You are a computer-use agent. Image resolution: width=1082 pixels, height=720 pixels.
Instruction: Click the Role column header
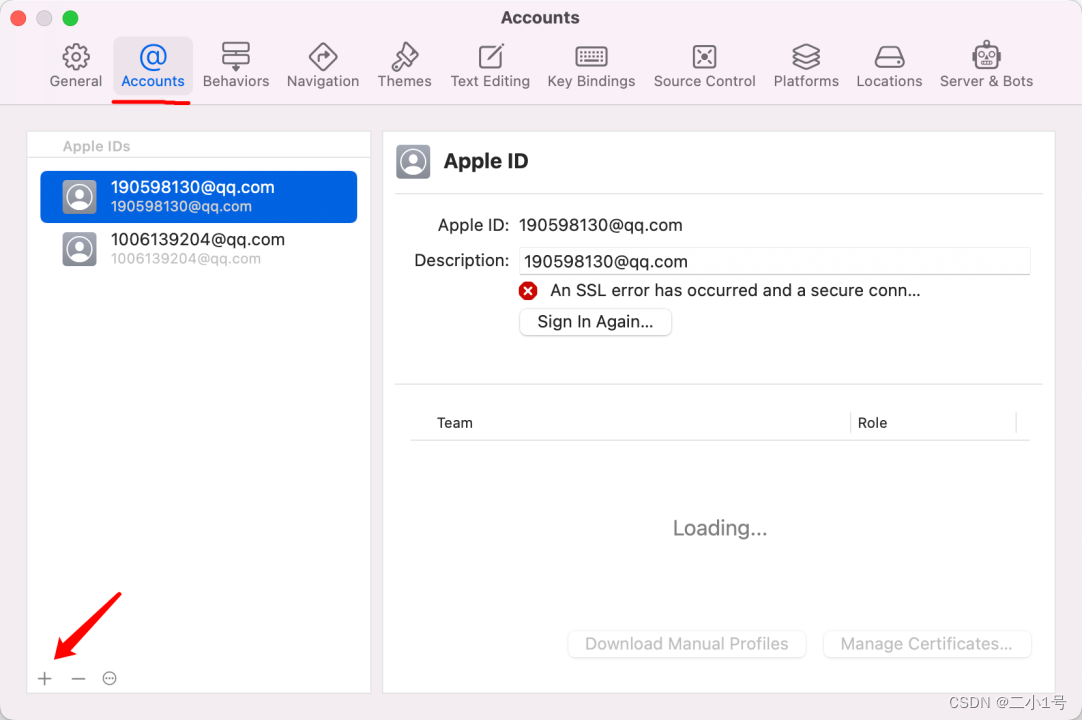[872, 423]
